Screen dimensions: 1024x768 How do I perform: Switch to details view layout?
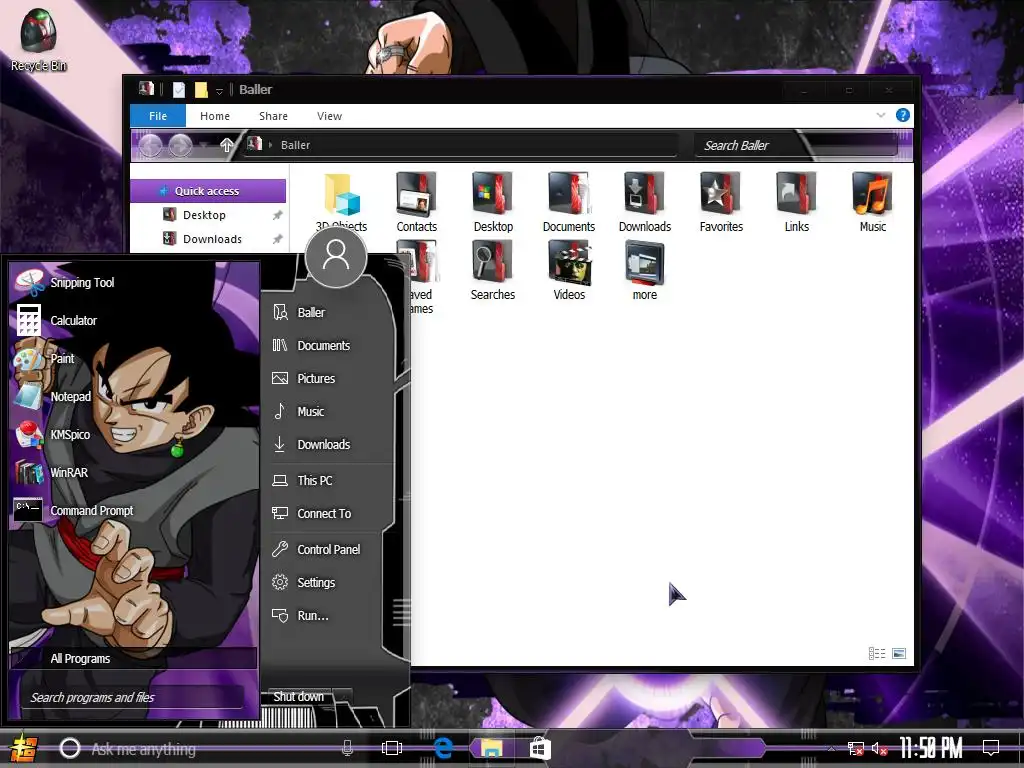[876, 653]
